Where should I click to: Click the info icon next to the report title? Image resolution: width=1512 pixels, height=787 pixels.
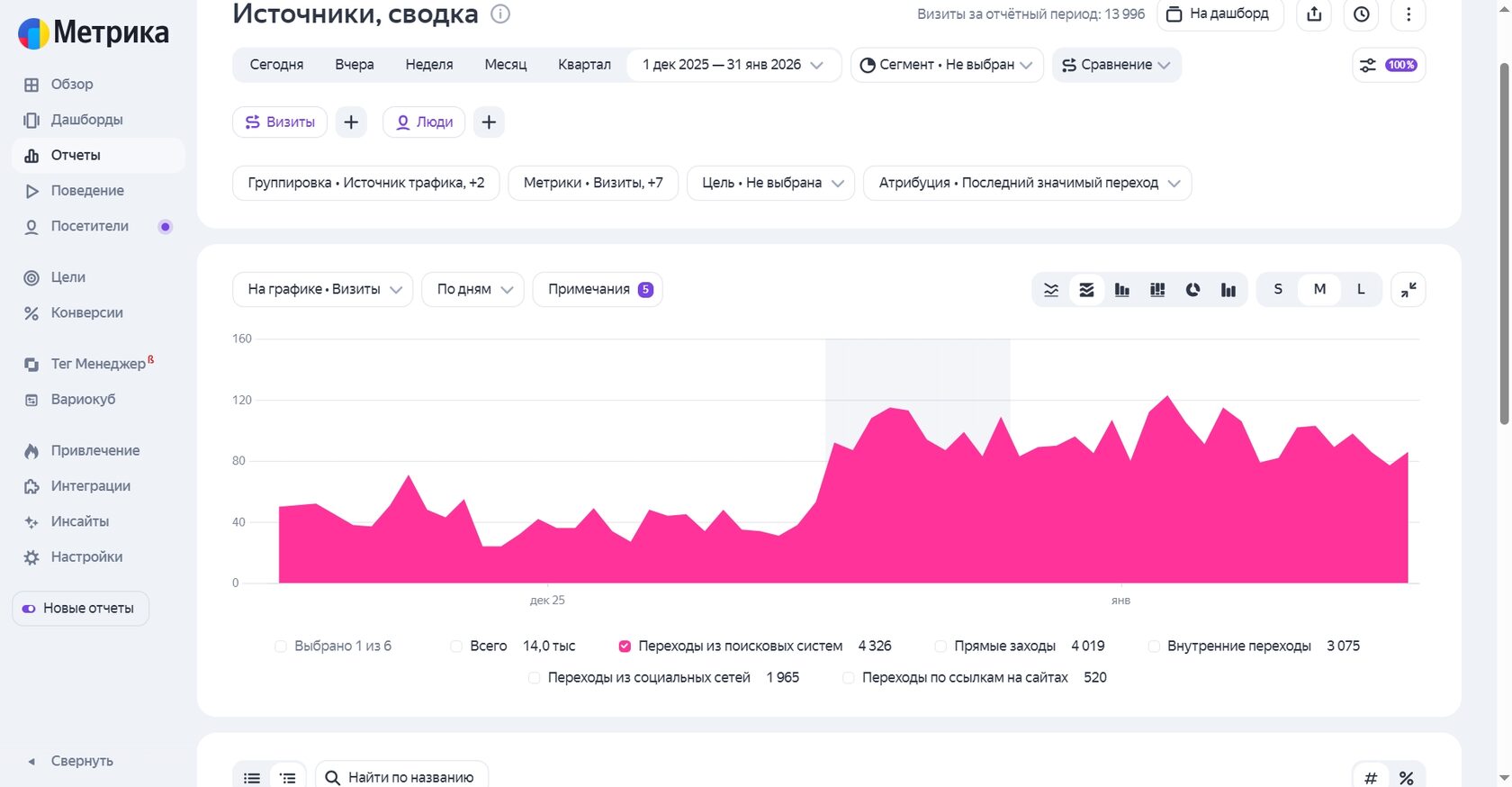pos(500,14)
